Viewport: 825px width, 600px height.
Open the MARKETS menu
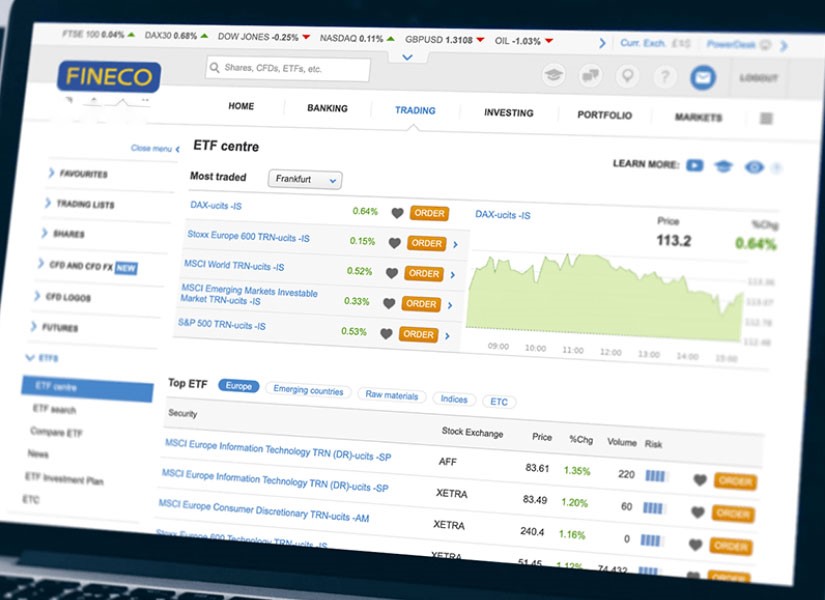tap(698, 117)
